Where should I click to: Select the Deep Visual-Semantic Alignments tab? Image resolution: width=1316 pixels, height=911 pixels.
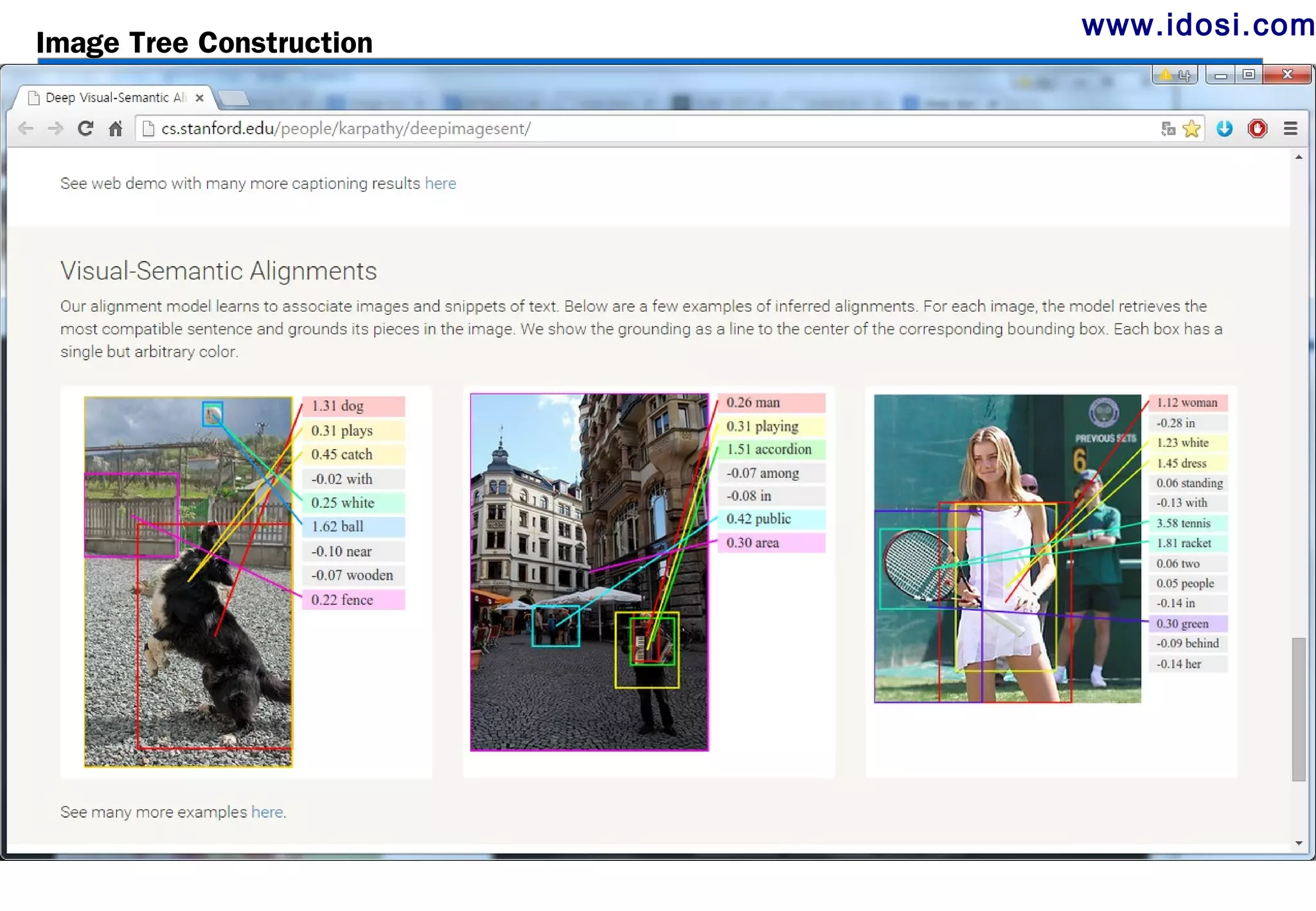coord(115,98)
